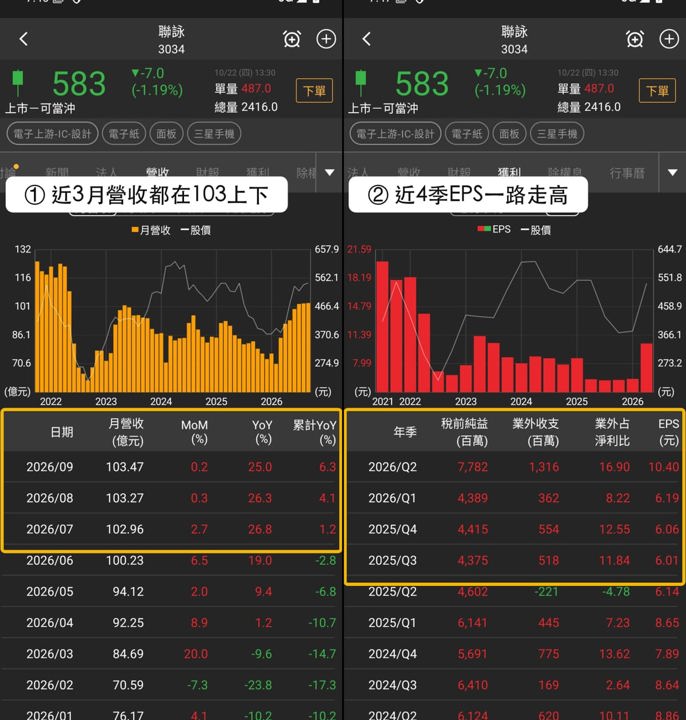Toggle 股價 legend on EPS chart
The height and width of the screenshot is (720, 686).
coord(536,230)
